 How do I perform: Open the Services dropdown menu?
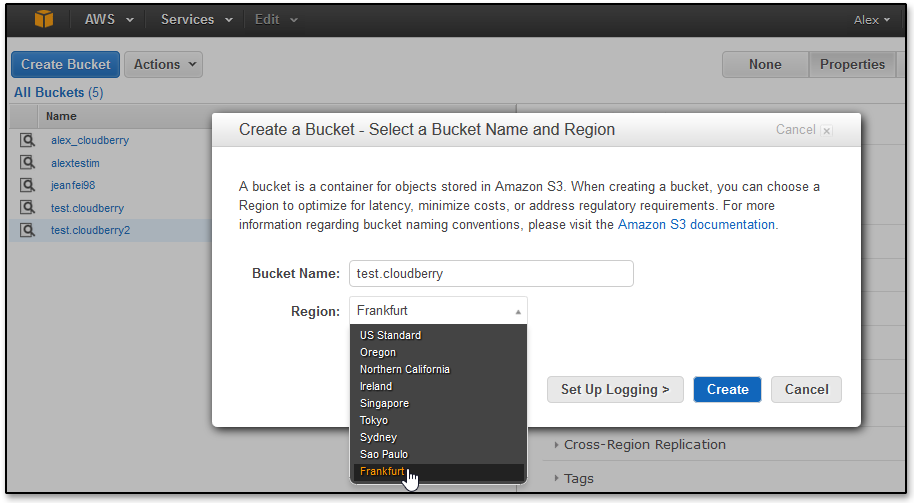[x=196, y=20]
